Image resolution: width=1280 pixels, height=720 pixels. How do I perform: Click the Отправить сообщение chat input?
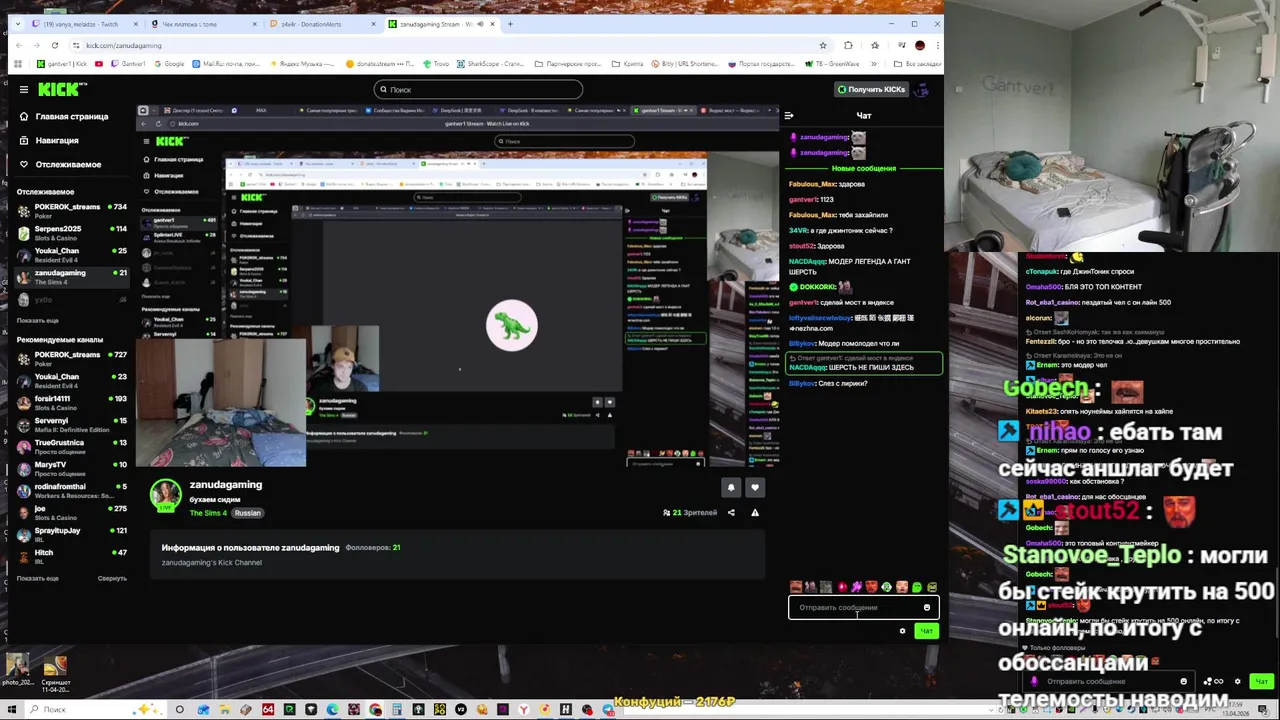(863, 608)
